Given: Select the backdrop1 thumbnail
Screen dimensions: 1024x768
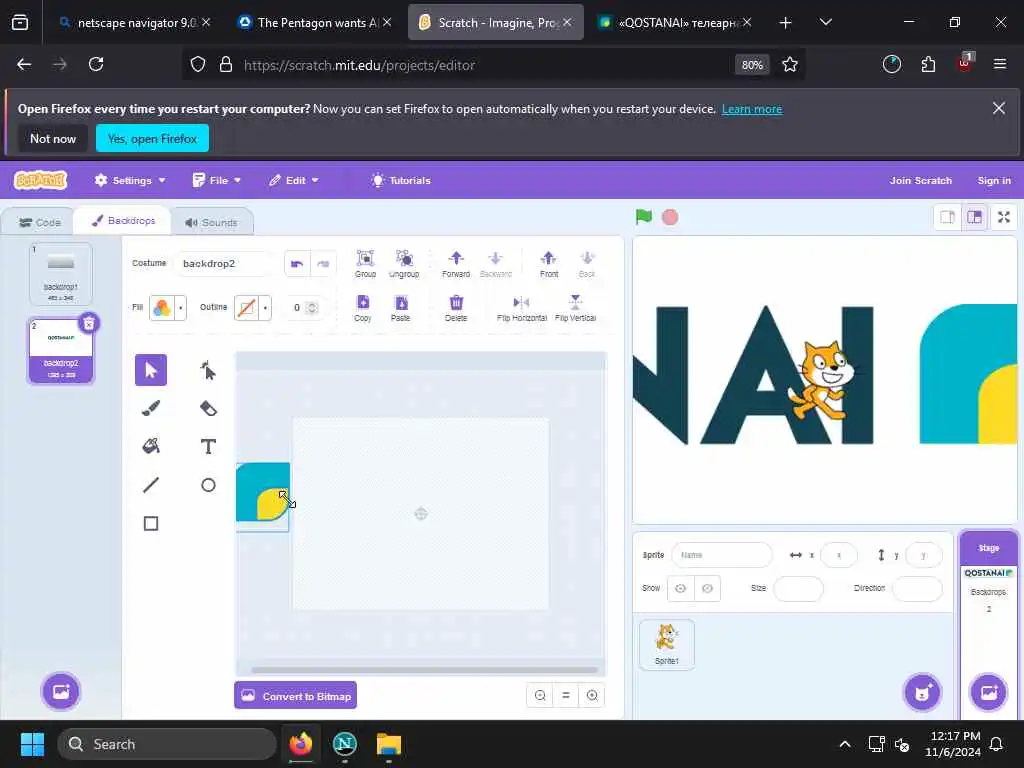Looking at the screenshot, I should (x=61, y=274).
